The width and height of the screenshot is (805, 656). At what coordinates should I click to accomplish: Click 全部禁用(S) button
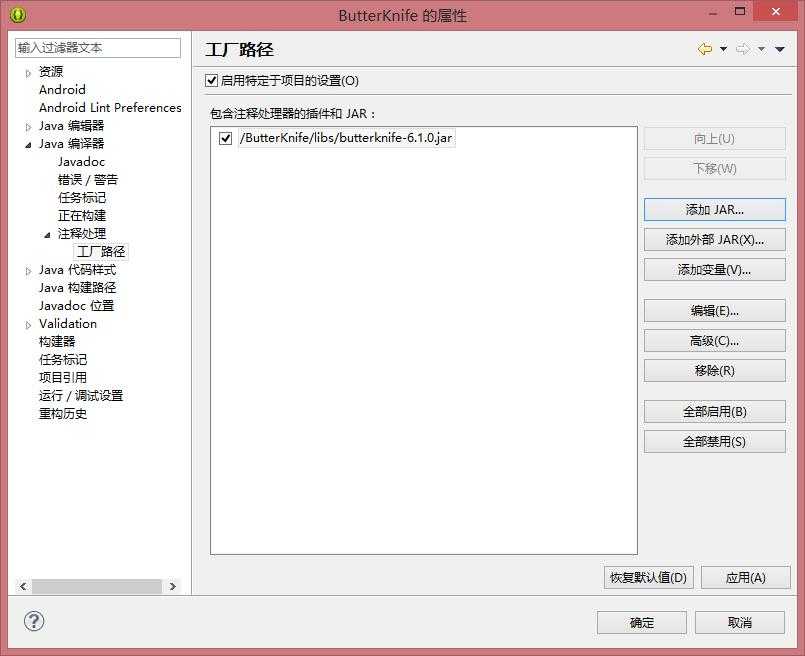pos(715,441)
